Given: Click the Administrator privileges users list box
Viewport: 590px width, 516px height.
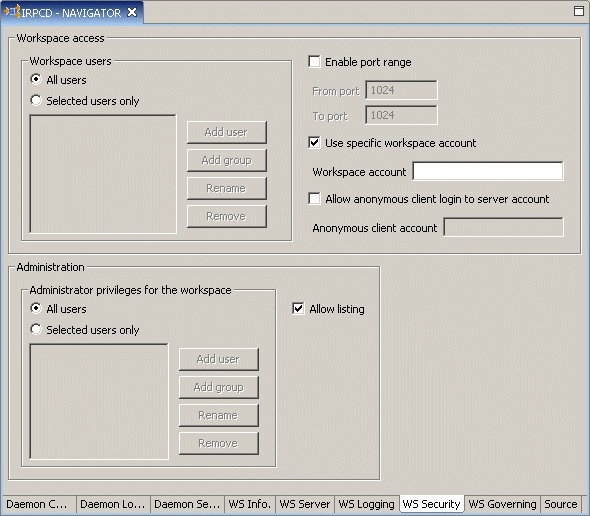Looking at the screenshot, I should (x=99, y=401).
